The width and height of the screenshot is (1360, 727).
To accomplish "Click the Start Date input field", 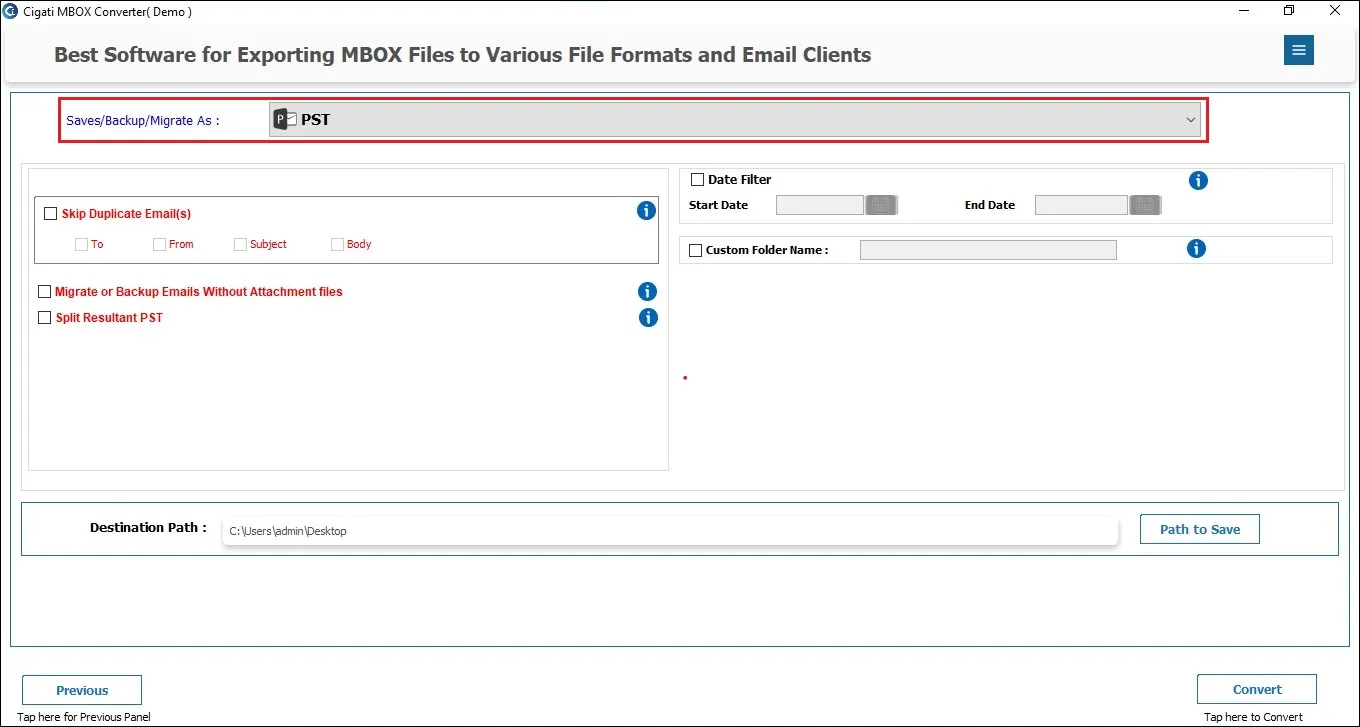I will pyautogui.click(x=820, y=205).
